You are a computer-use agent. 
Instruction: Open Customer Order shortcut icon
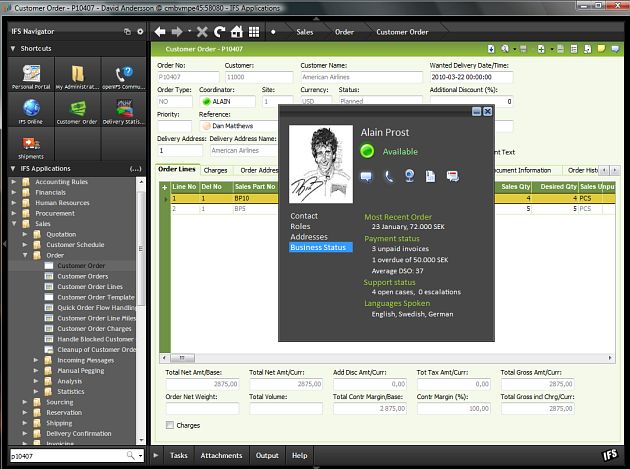77,111
